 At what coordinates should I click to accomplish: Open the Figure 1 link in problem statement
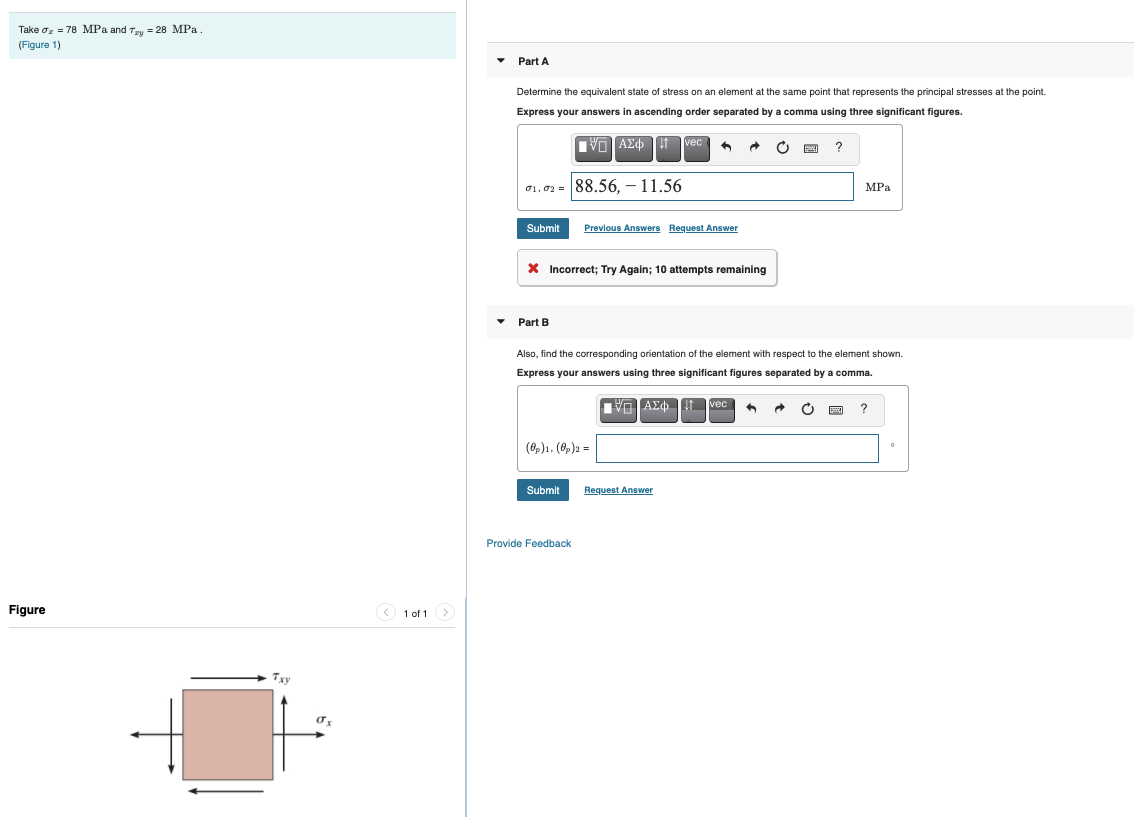(x=39, y=44)
